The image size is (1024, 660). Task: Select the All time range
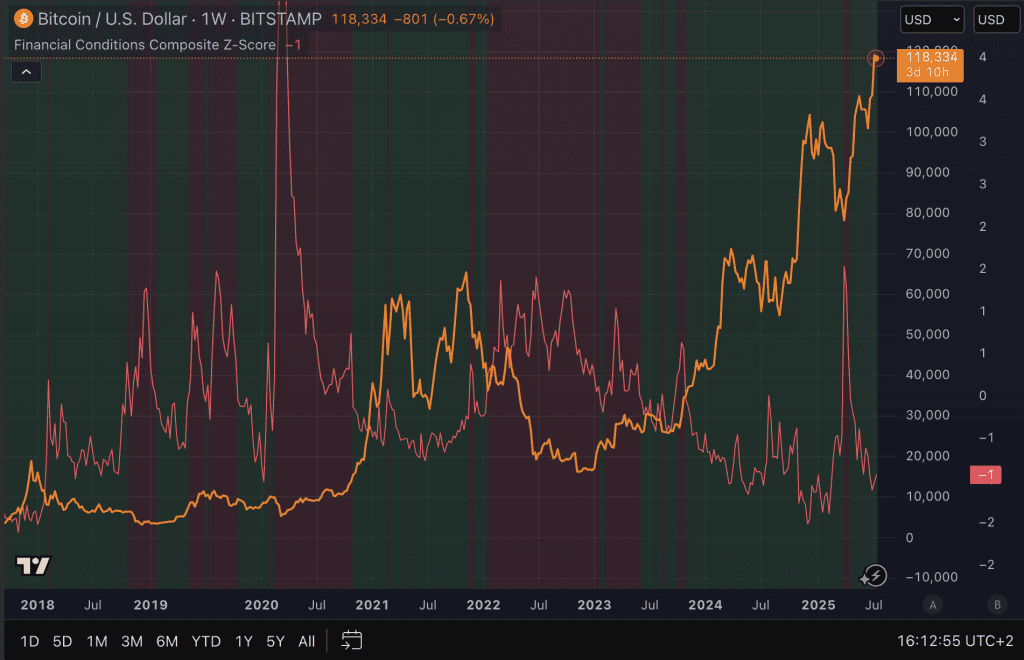pyautogui.click(x=306, y=641)
